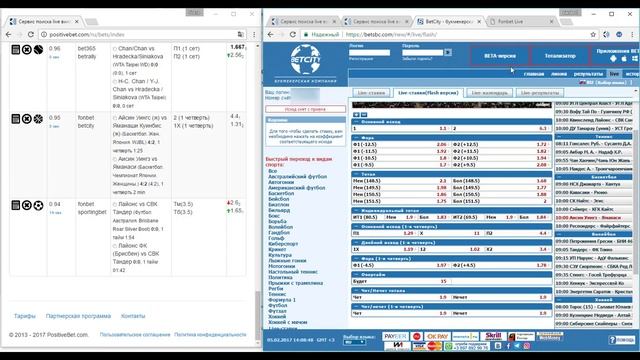640x360 pixels.
Task: Tick the checkbox next to H-C. Chan / Y-J. Chan
Action: point(115,82)
